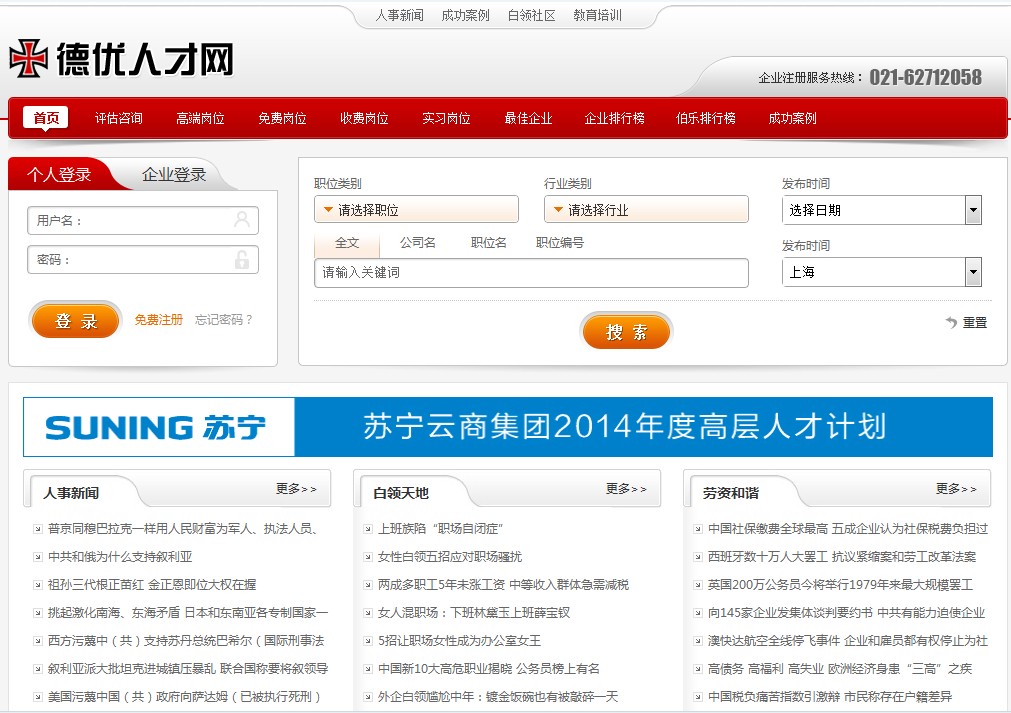Go to 实习岗位 in the navigation bar
The height and width of the screenshot is (713, 1011).
pos(446,118)
